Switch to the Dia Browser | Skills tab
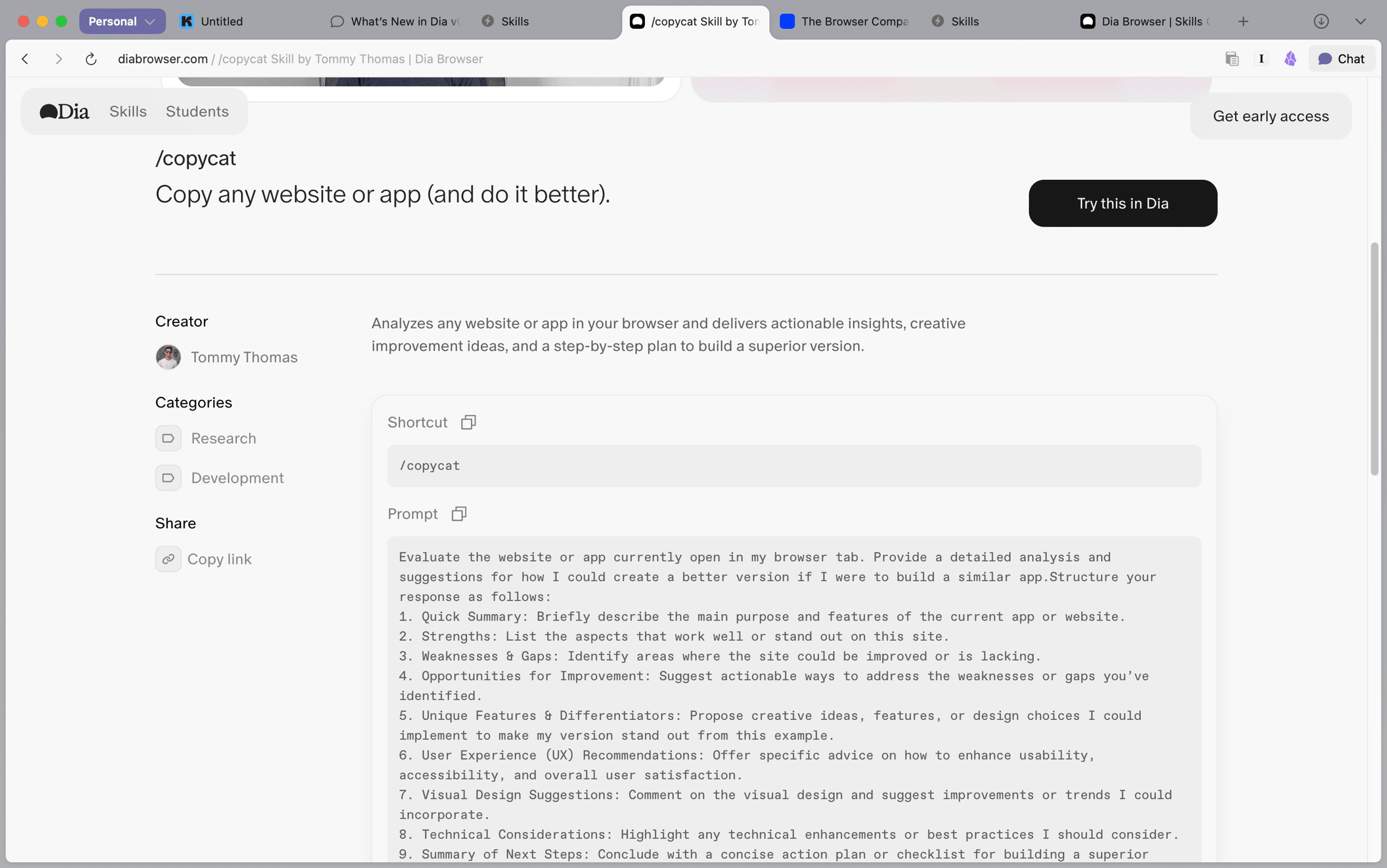 pos(1145,21)
